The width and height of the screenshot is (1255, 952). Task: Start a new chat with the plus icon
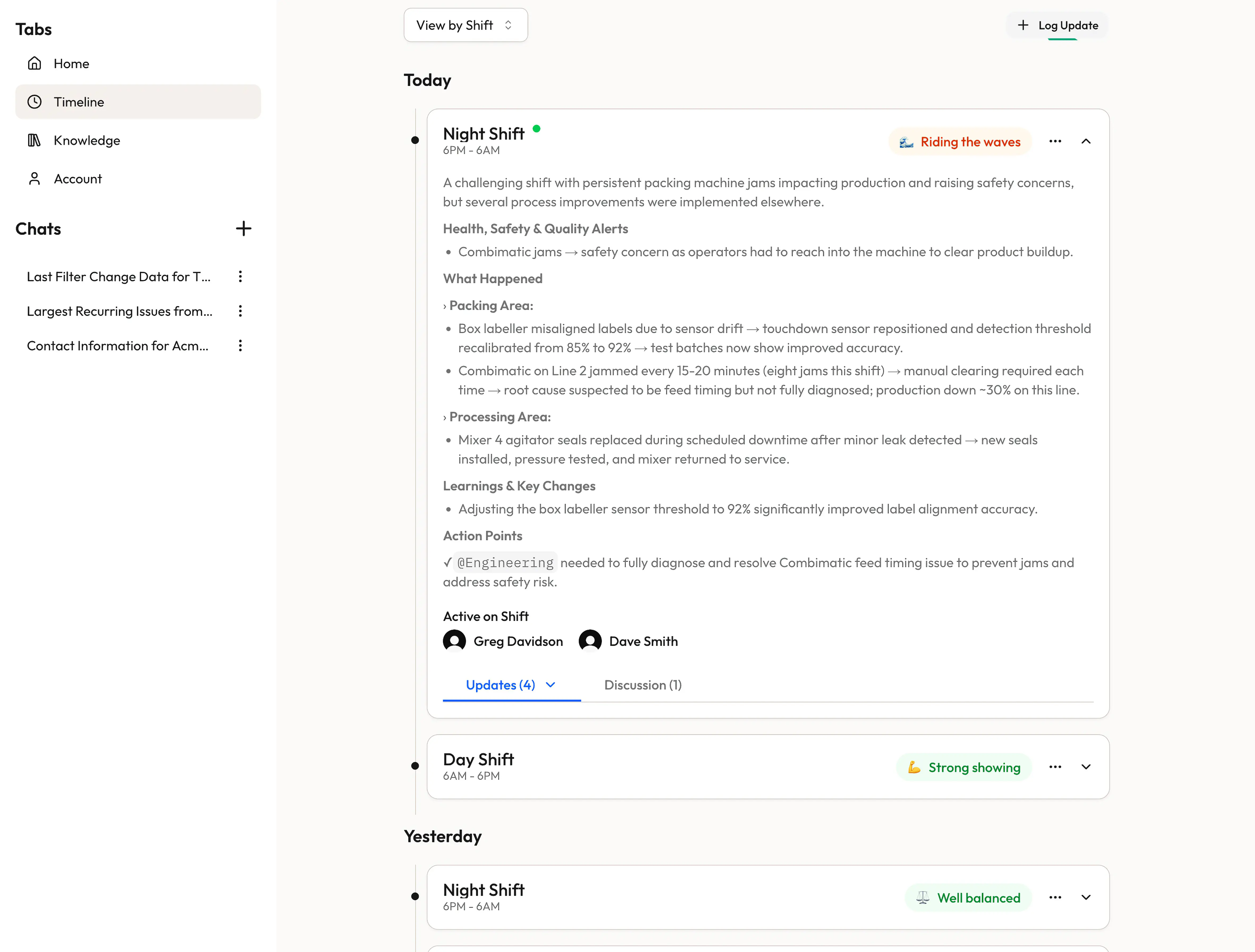pos(243,228)
